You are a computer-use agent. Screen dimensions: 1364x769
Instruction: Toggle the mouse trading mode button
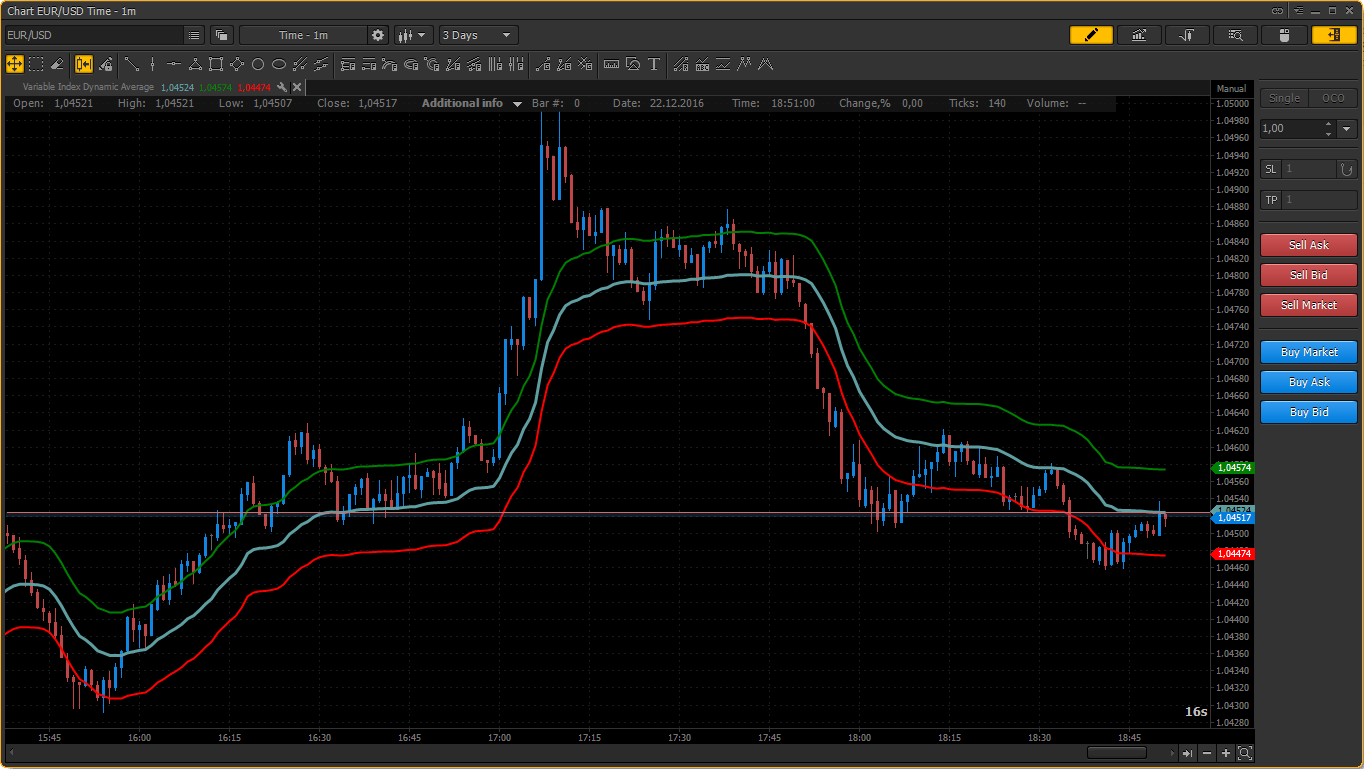[x=1283, y=35]
